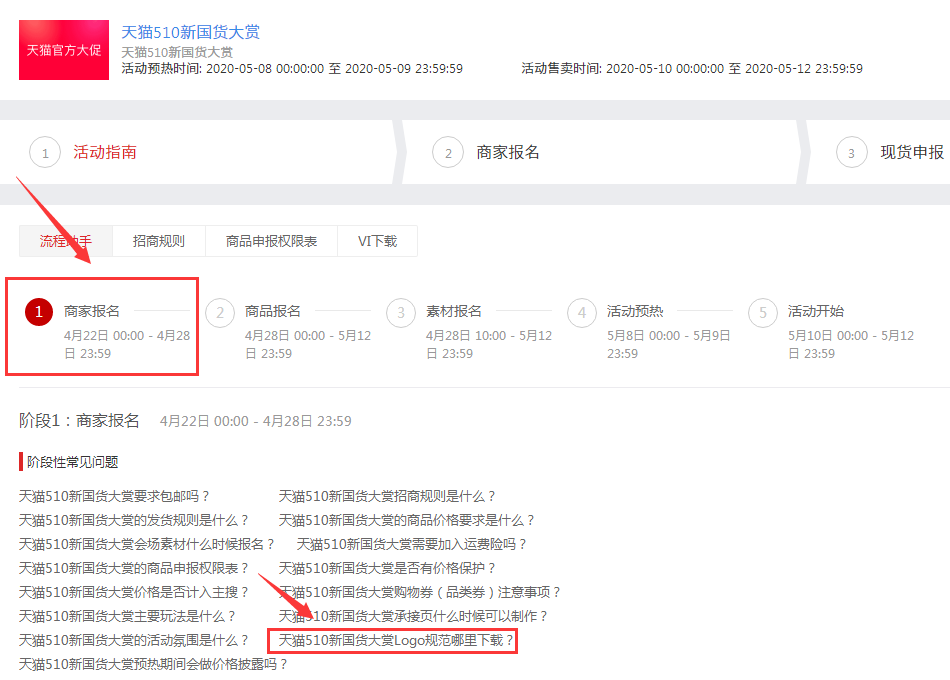Open the VI下载 tab
This screenshot has height=680, width=950.
tap(377, 241)
